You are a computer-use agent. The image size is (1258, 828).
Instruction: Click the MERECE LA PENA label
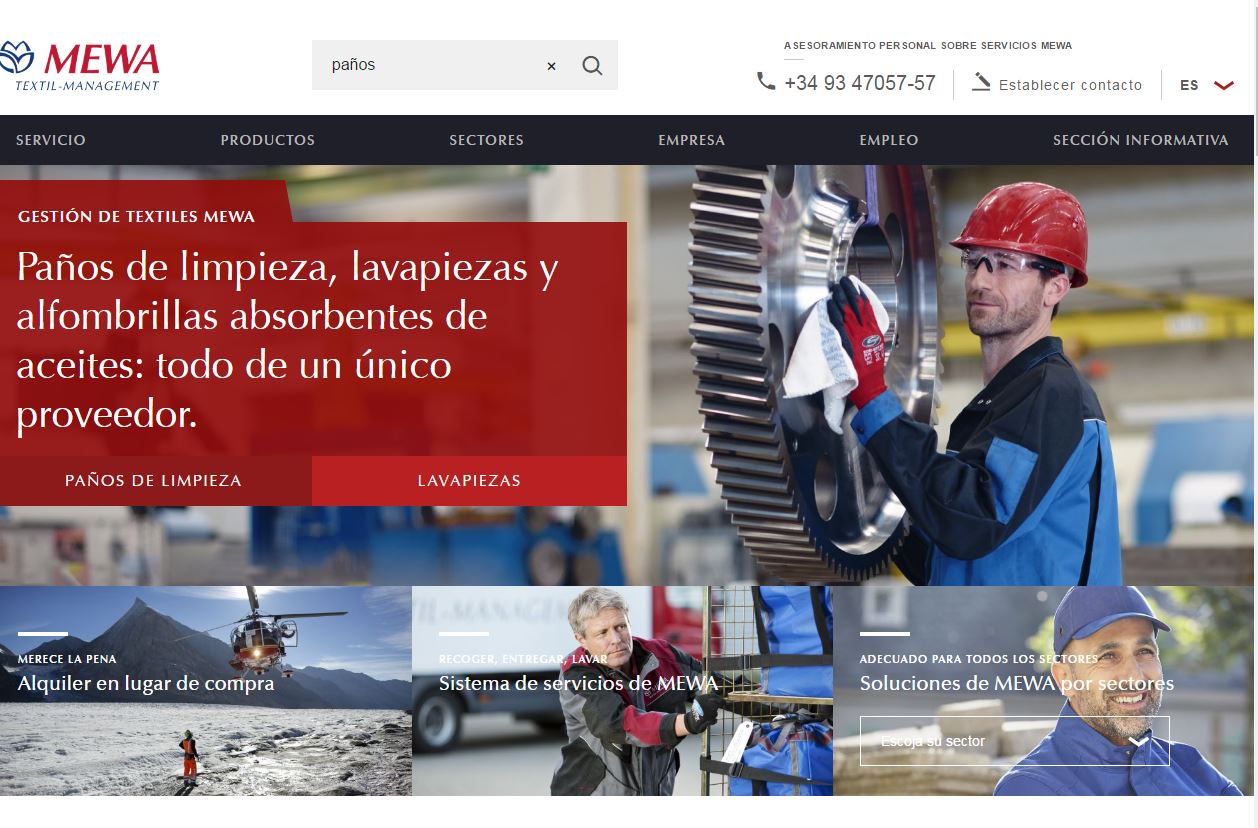click(x=67, y=659)
